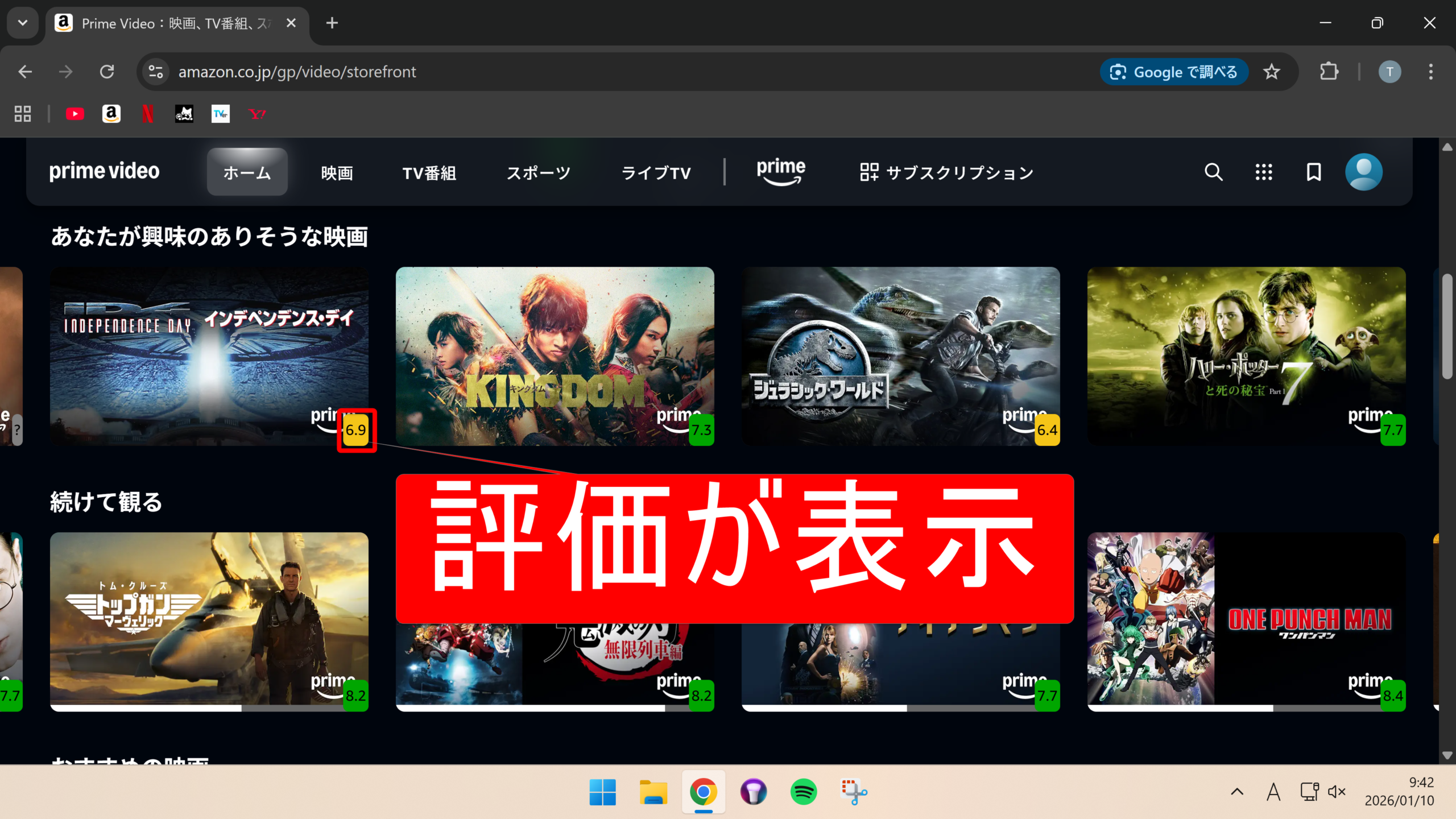Open the watchlist bookmark icon
This screenshot has width=1456, height=819.
1314,172
